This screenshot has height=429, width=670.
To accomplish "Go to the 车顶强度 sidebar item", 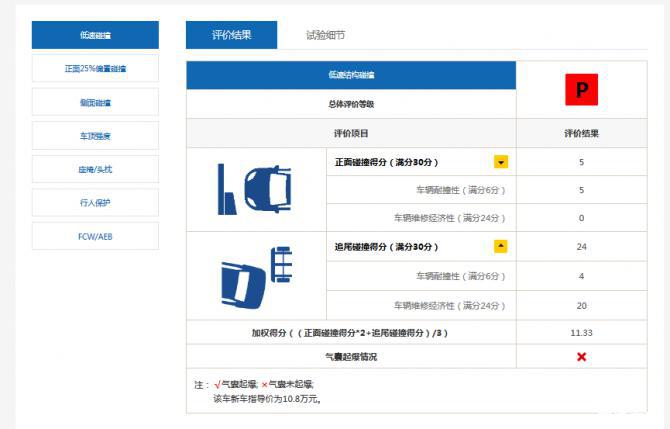I will 95,136.
